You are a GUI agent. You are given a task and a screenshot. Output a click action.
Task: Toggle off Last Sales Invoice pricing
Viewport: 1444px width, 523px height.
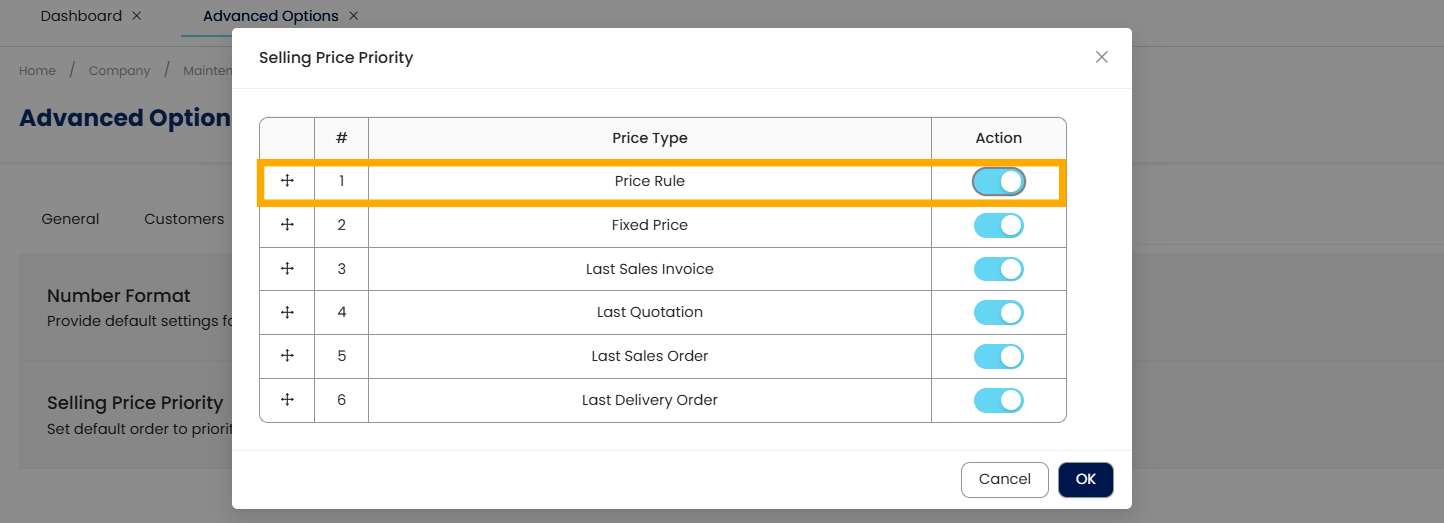click(998, 269)
